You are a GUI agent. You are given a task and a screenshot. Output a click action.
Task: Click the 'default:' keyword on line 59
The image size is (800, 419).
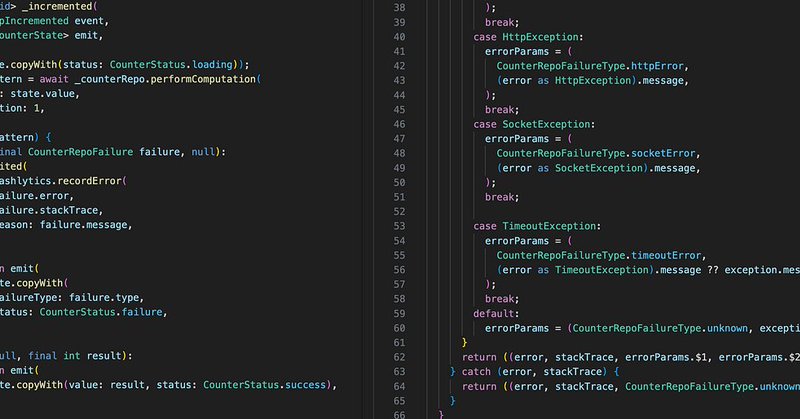[496, 314]
